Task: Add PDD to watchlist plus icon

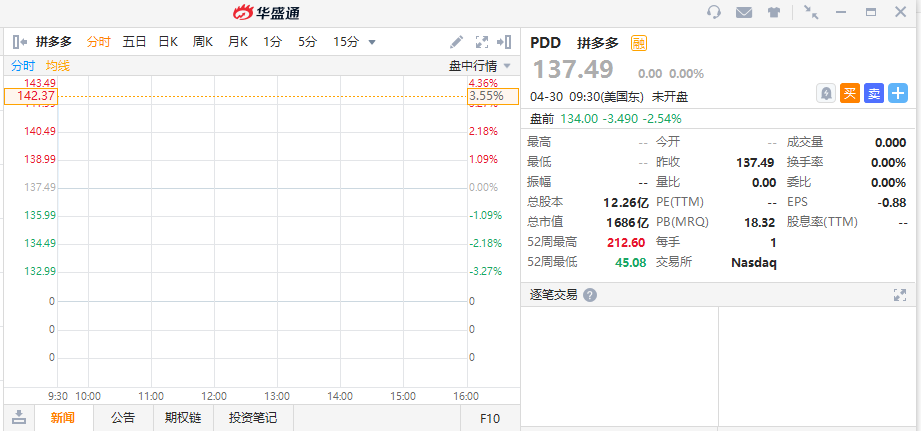Action: [x=898, y=93]
